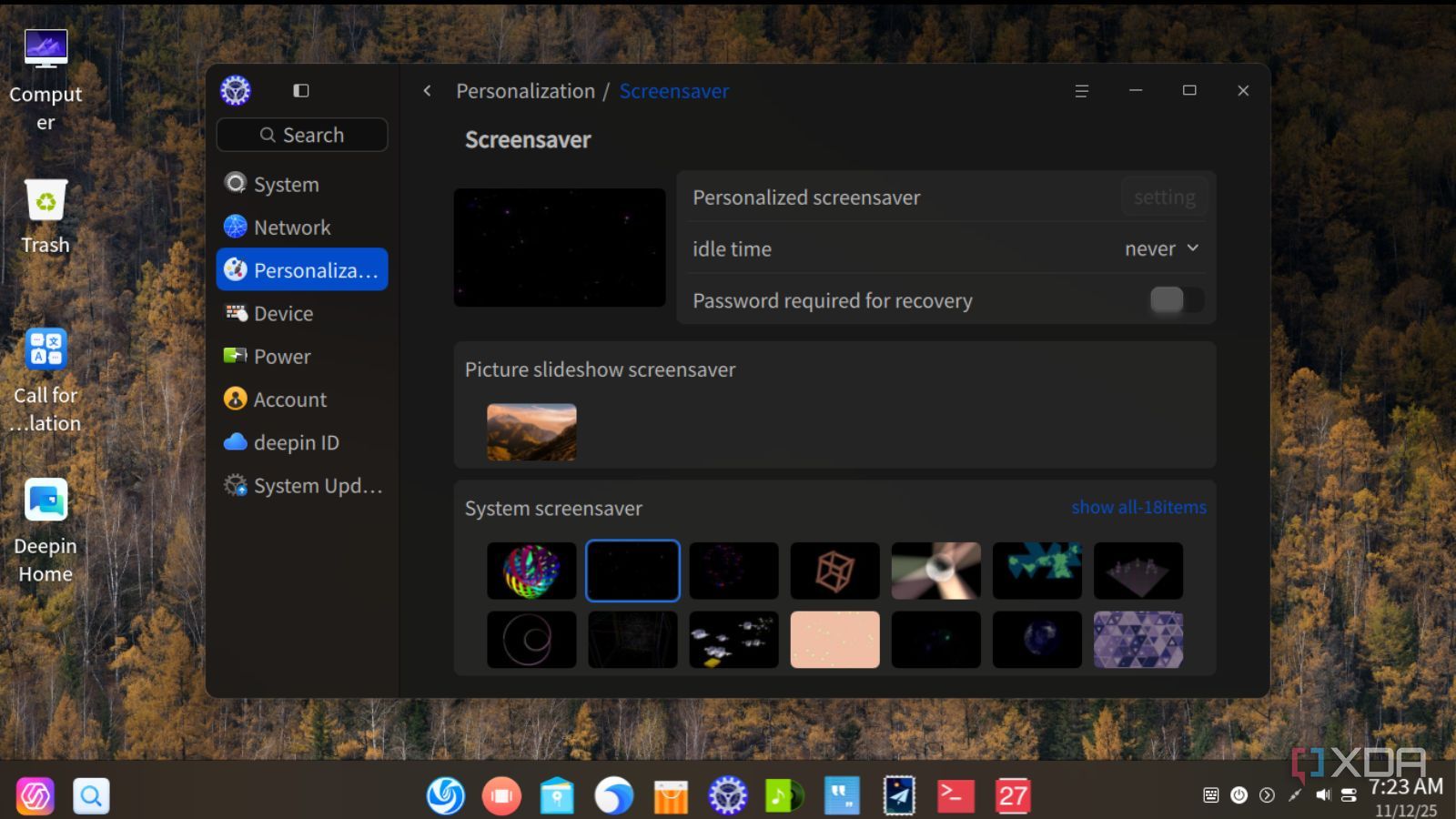Image resolution: width=1456 pixels, height=819 pixels.
Task: Open the hamburger main menu
Action: (1081, 91)
